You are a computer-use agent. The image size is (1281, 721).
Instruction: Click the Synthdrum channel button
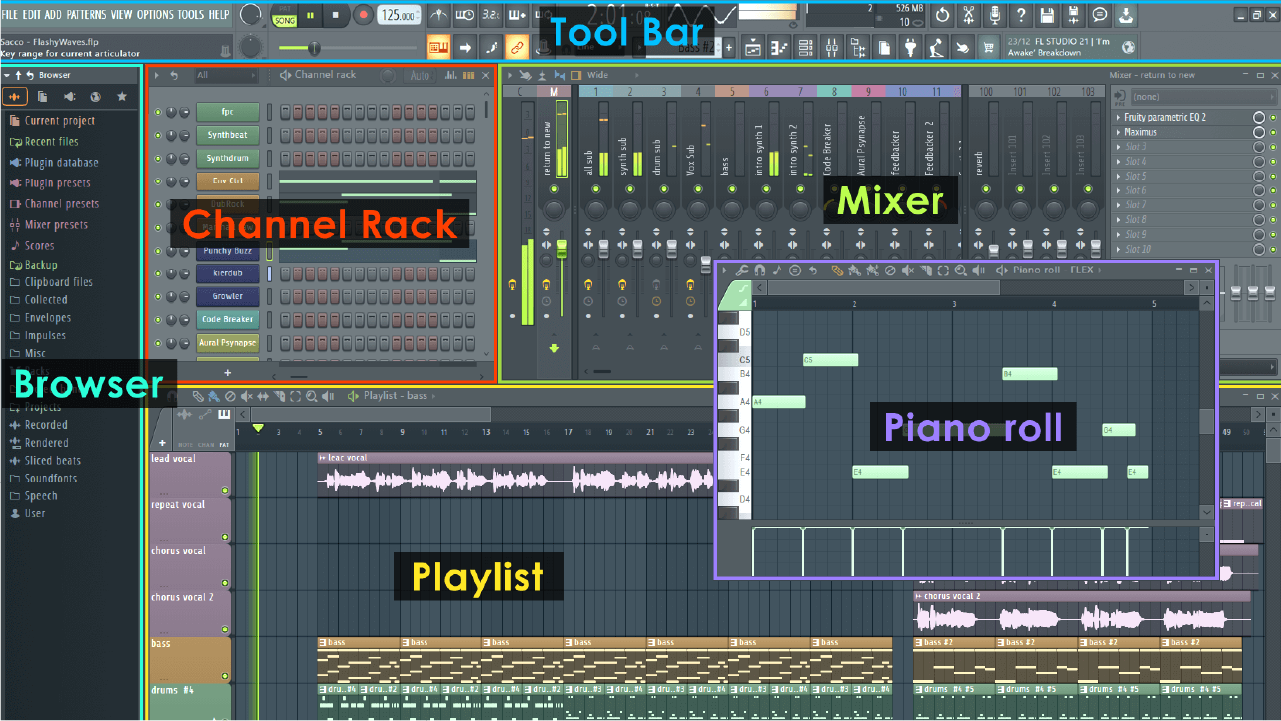[228, 158]
